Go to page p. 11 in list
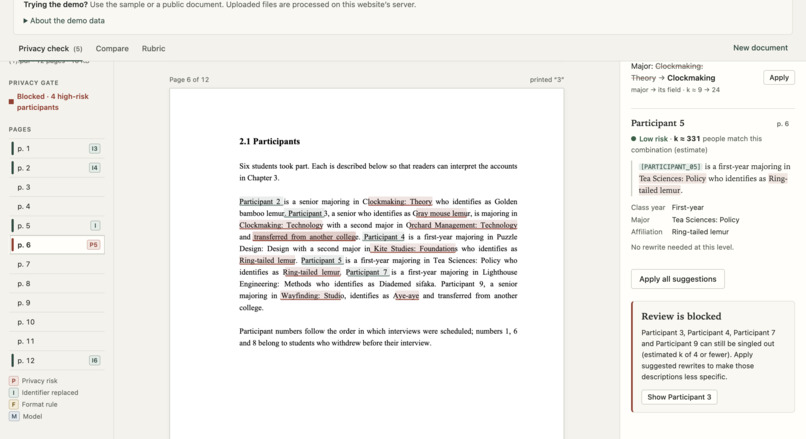 57,341
